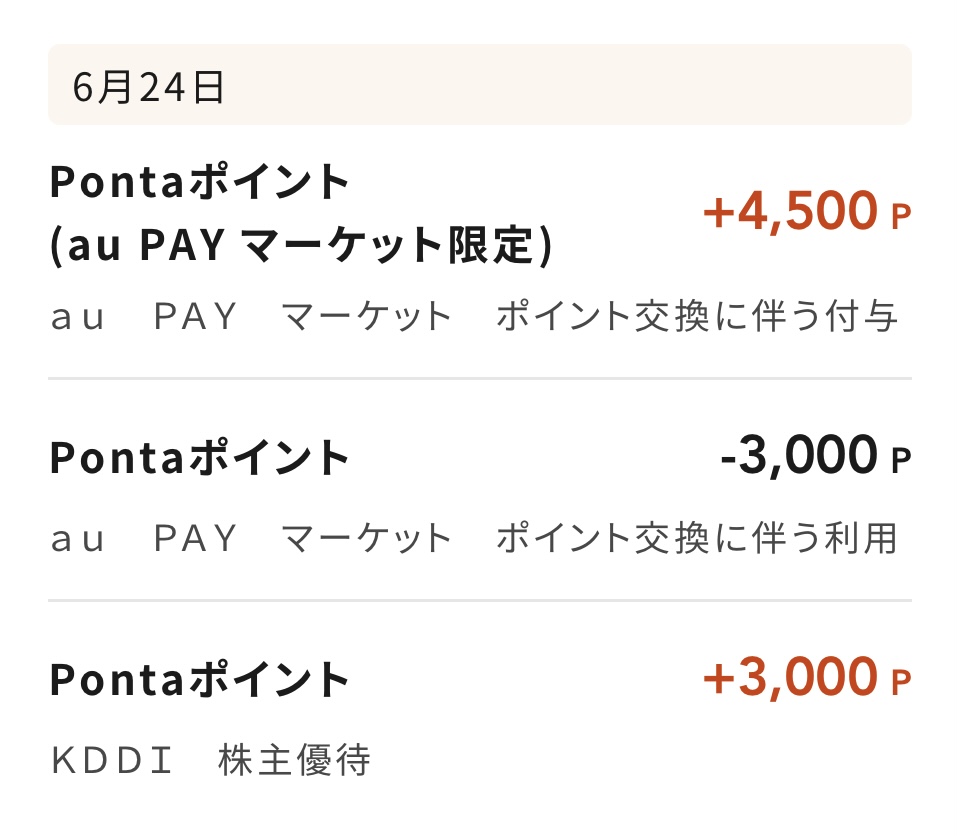
Task: Tap the black P icon beside -3,000
Action: pos(901,461)
